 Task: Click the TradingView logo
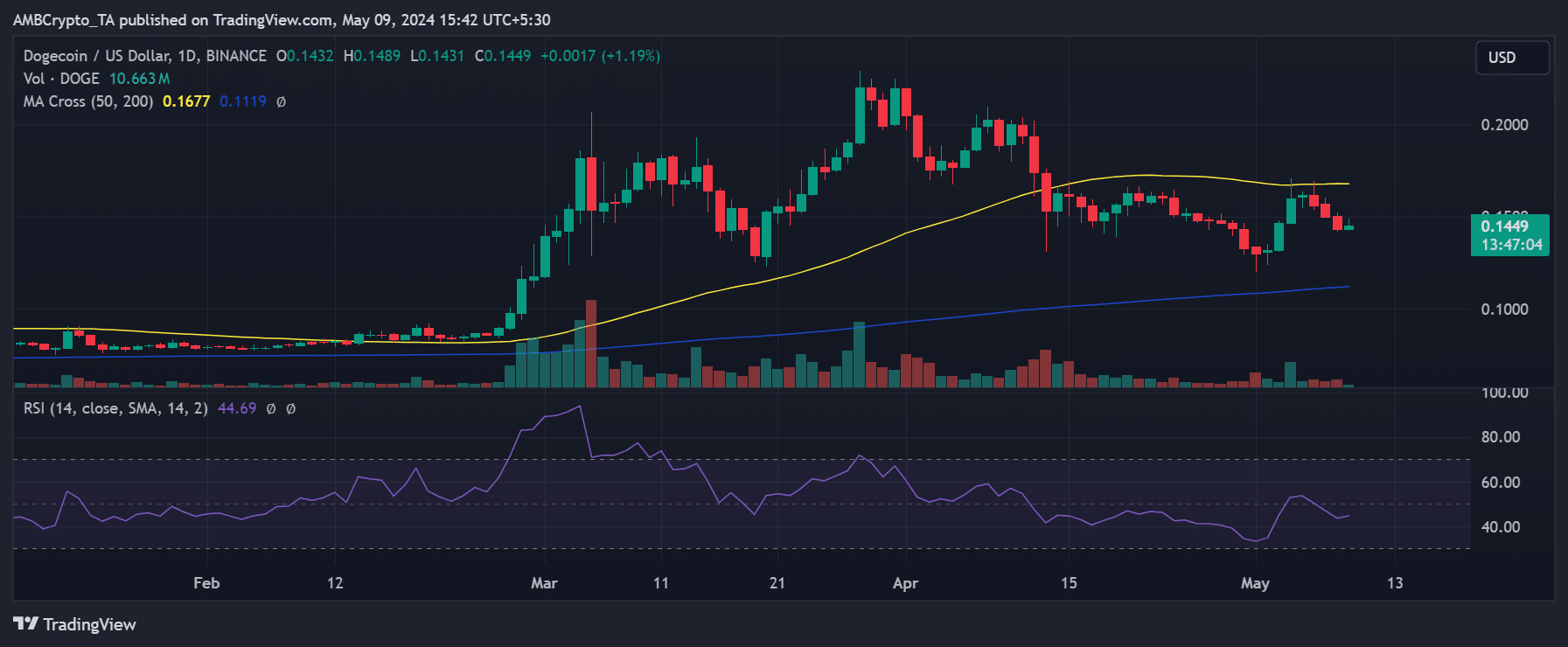pos(75,624)
